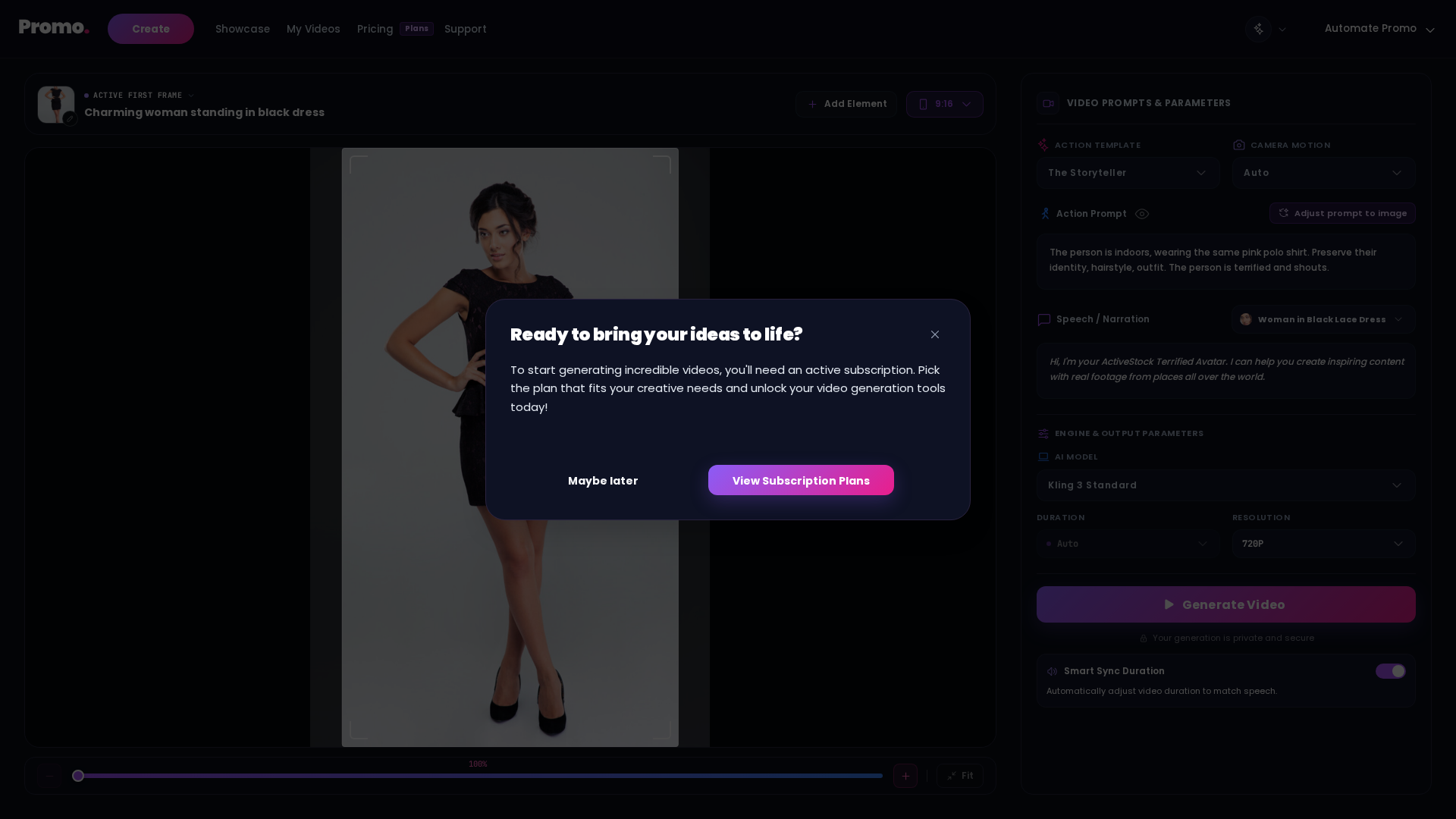The width and height of the screenshot is (1456, 819).
Task: Click into the Action Prompt text field
Action: (1225, 262)
